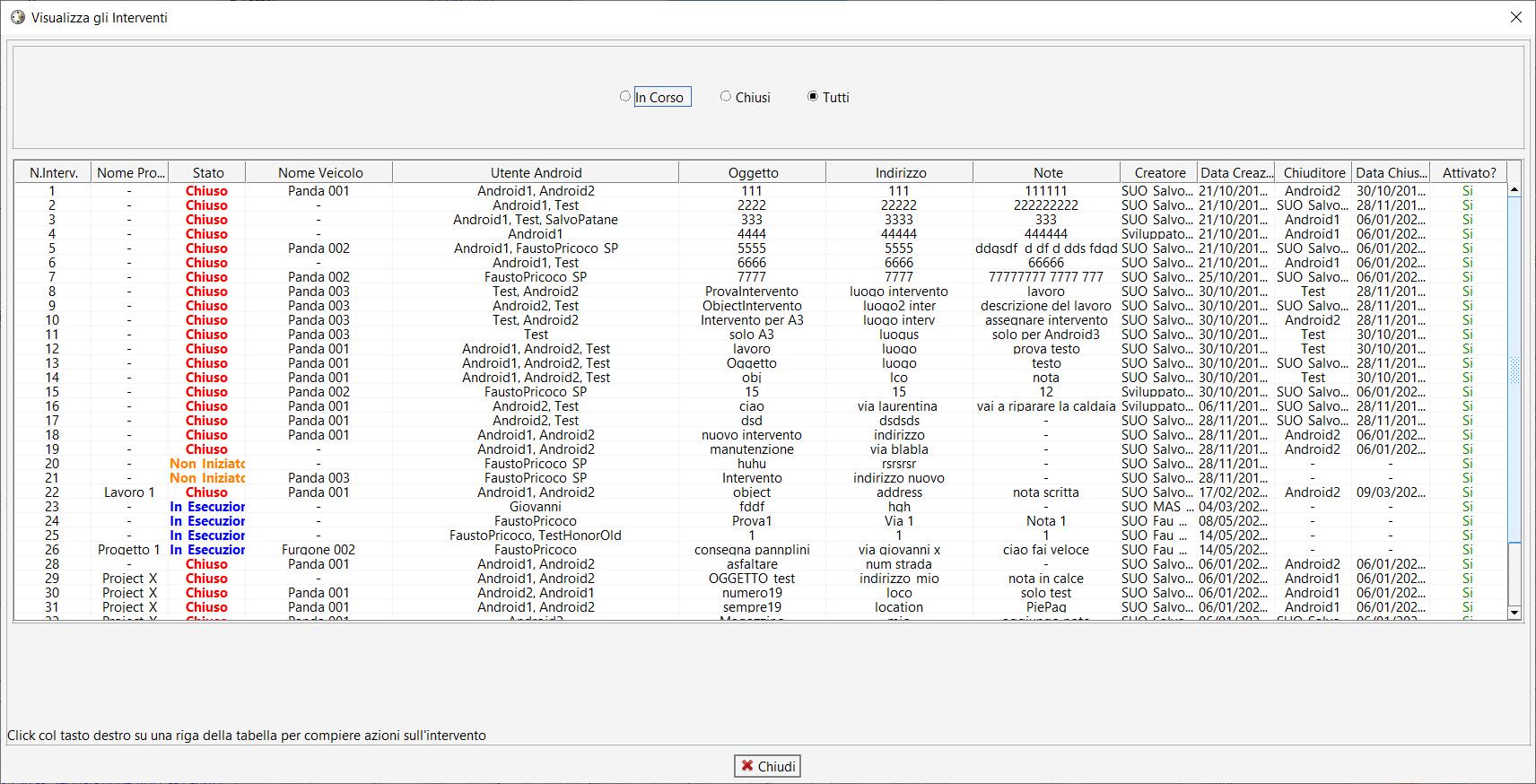Click the '25/10/201...' creation date cell

coord(1235,277)
